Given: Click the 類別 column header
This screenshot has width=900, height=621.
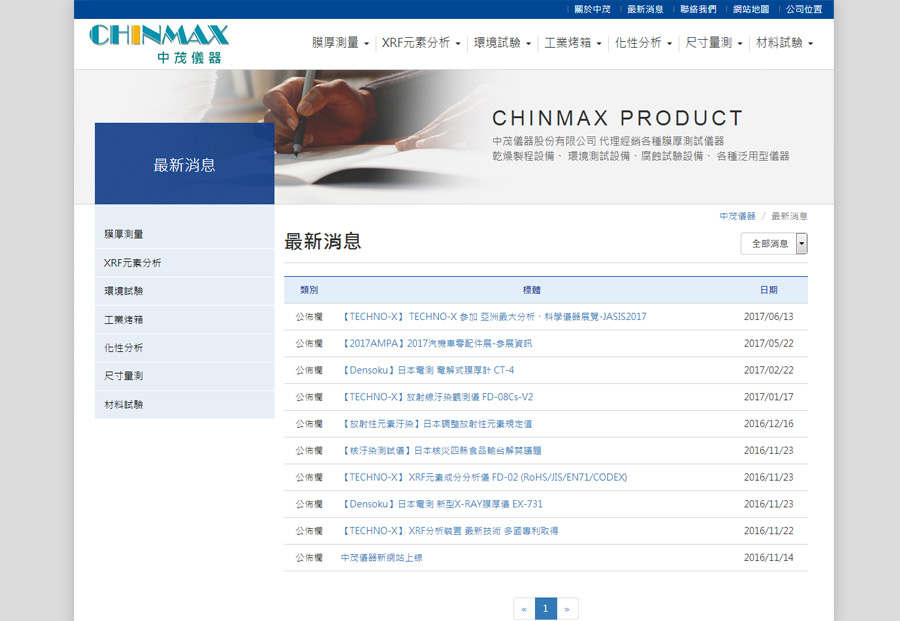Looking at the screenshot, I should (309, 290).
